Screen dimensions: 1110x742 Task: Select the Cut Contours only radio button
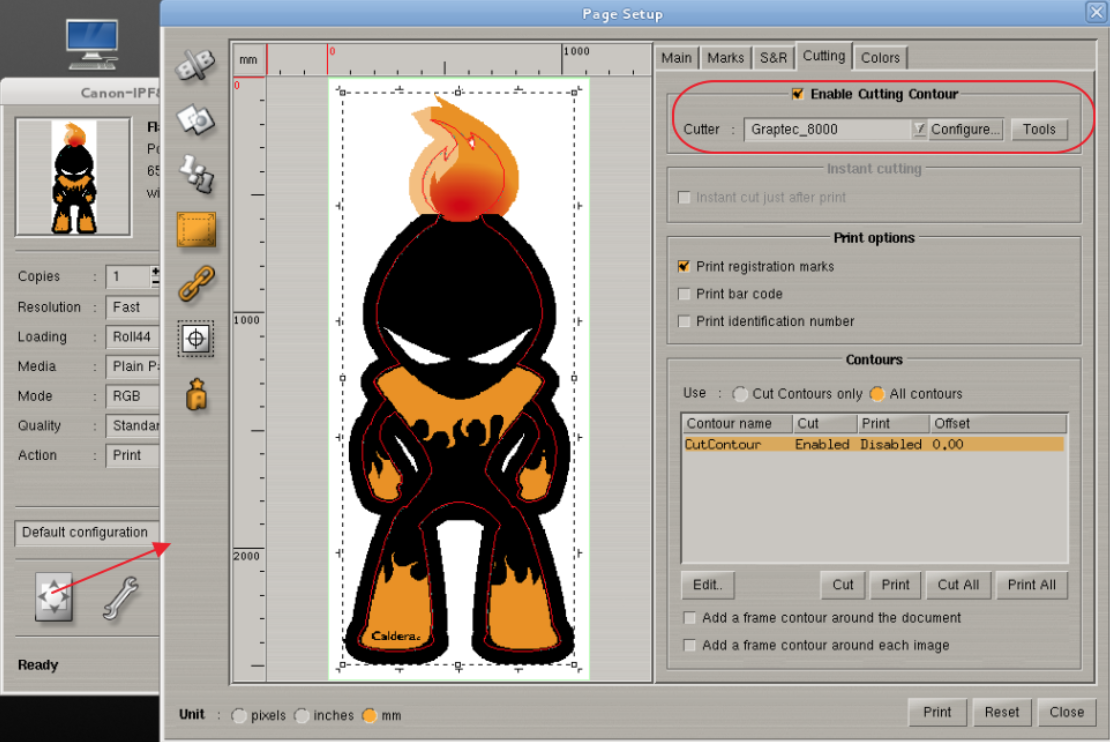coord(740,394)
